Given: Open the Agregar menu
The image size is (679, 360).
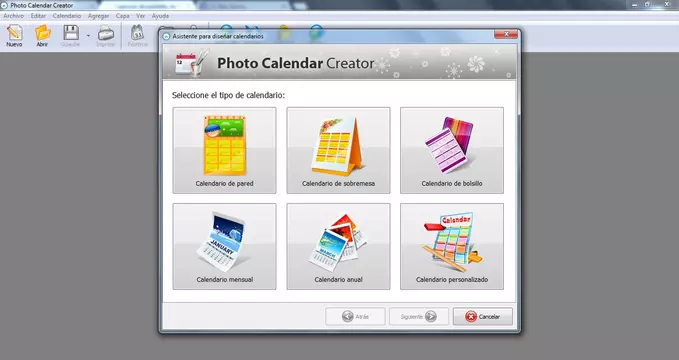Looking at the screenshot, I should click(98, 16).
